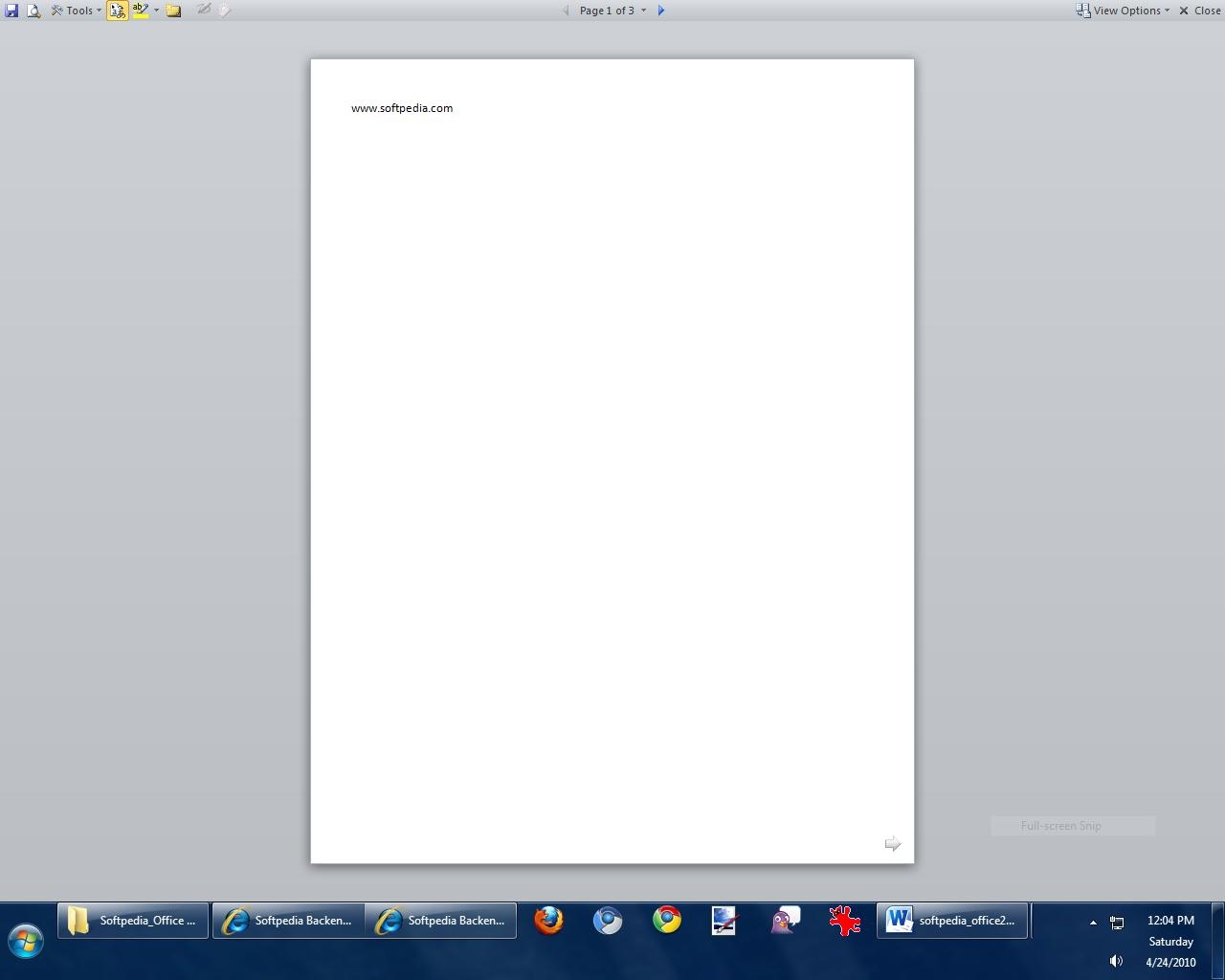This screenshot has width=1225, height=980.
Task: Launch Firefox from the taskbar
Action: [548, 921]
